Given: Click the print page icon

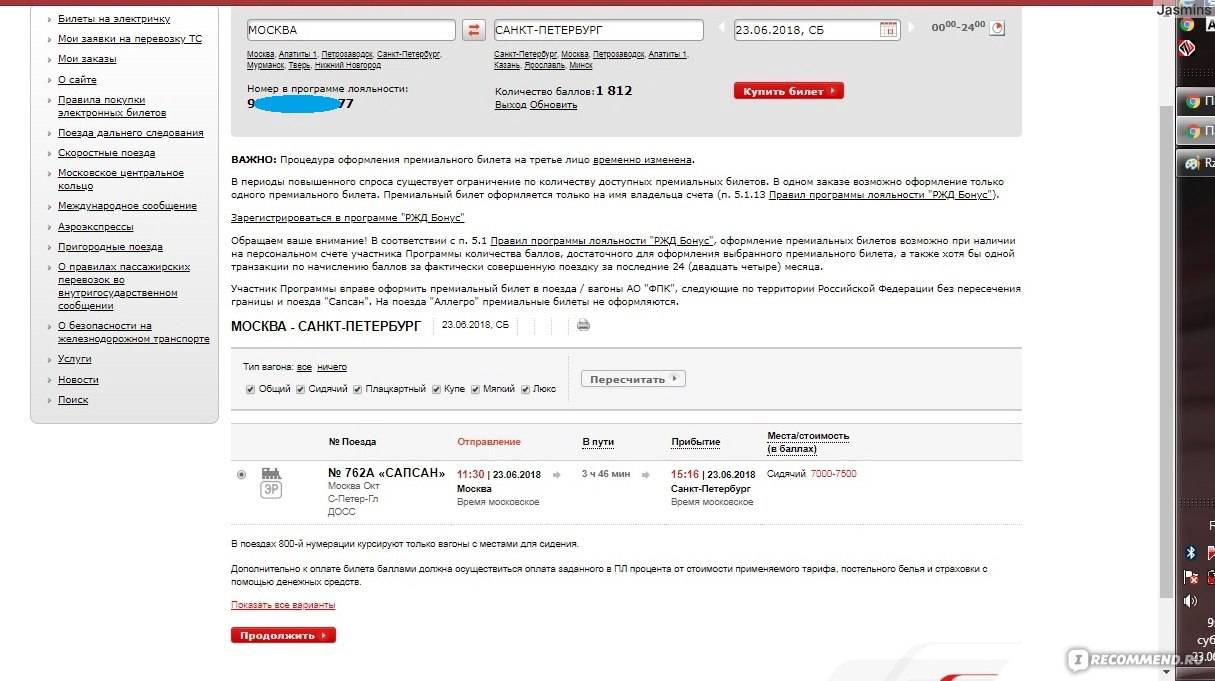Looking at the screenshot, I should point(583,325).
